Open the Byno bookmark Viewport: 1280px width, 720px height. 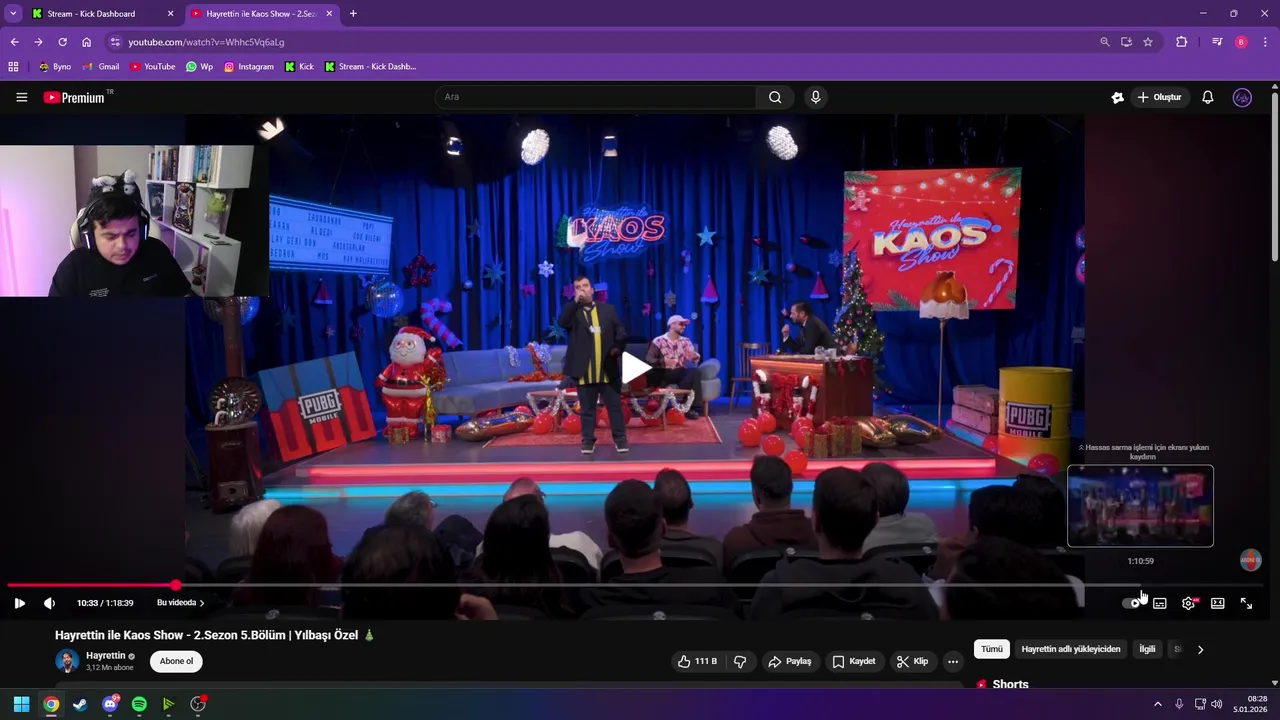pos(55,67)
